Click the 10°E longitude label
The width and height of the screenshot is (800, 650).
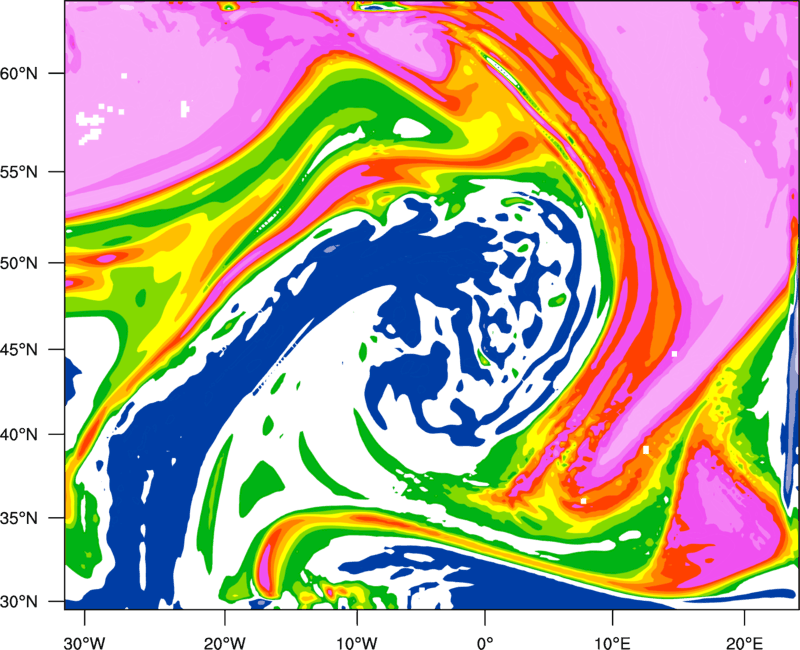[612, 643]
